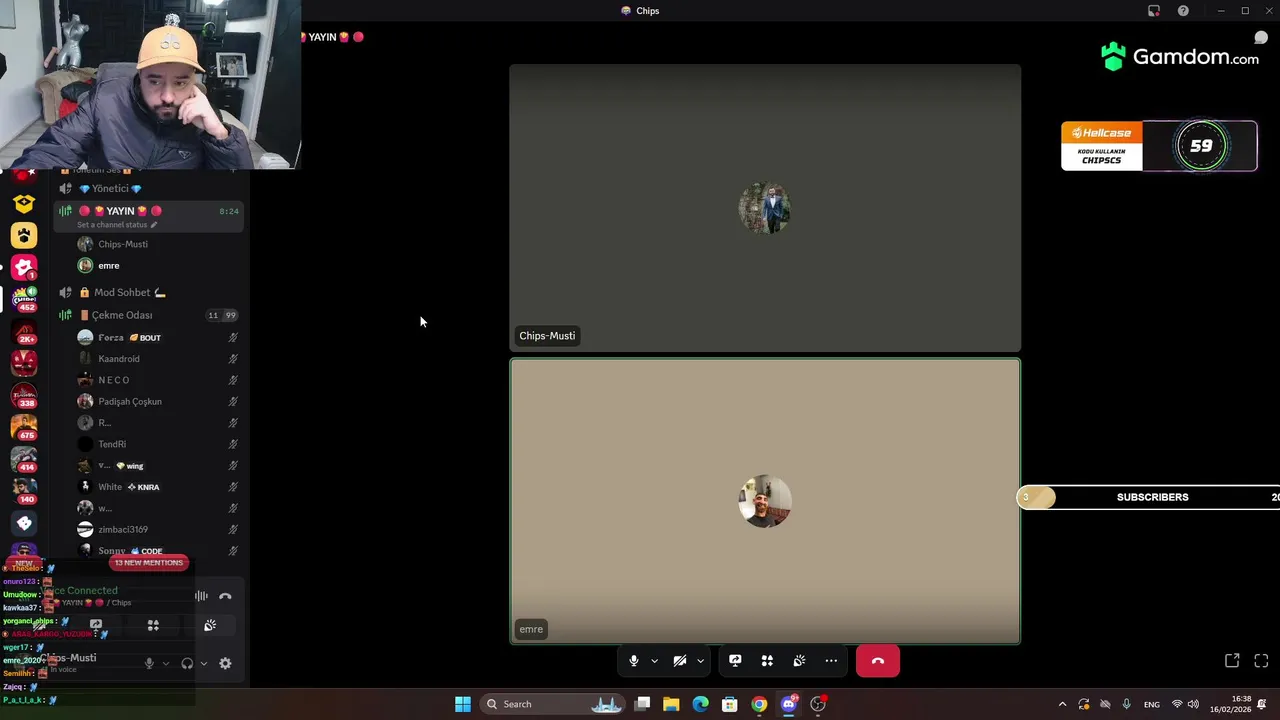
Task: Mute microphone in call control bar
Action: 633,661
